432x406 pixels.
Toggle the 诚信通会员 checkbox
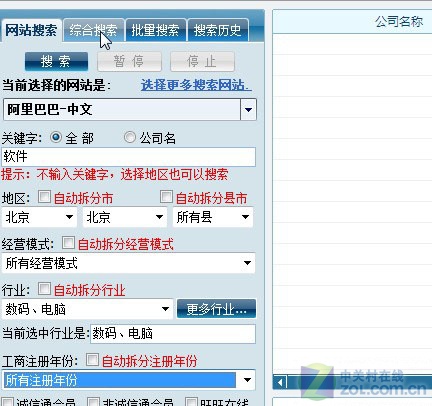[8, 401]
